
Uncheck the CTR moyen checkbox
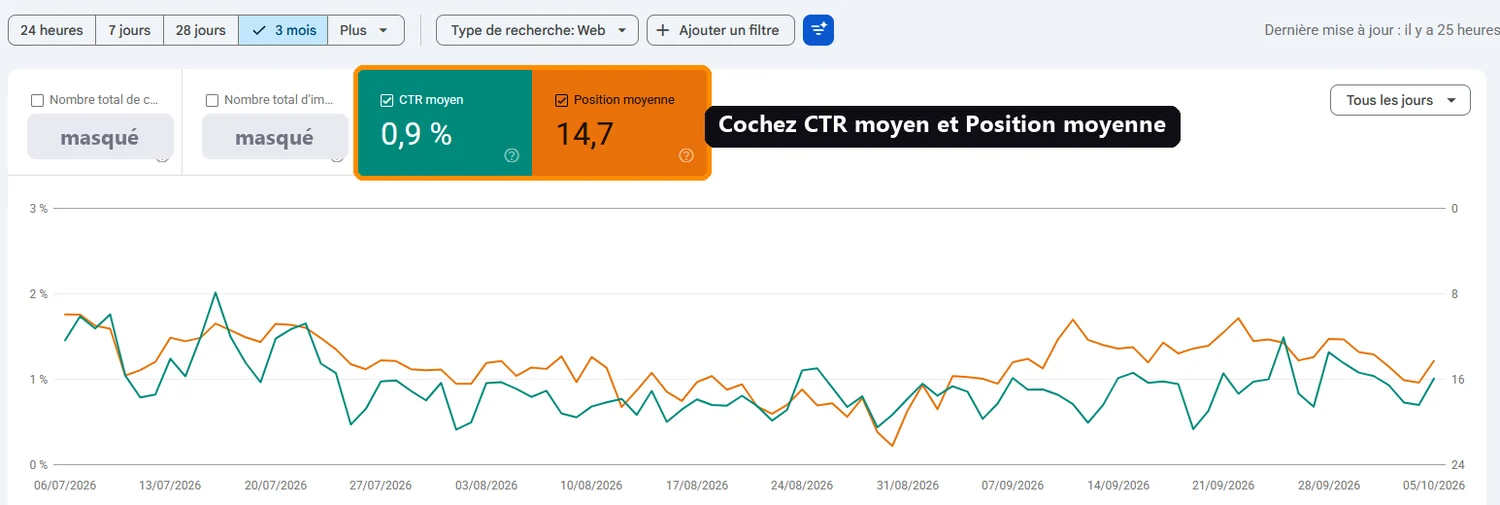coord(387,100)
